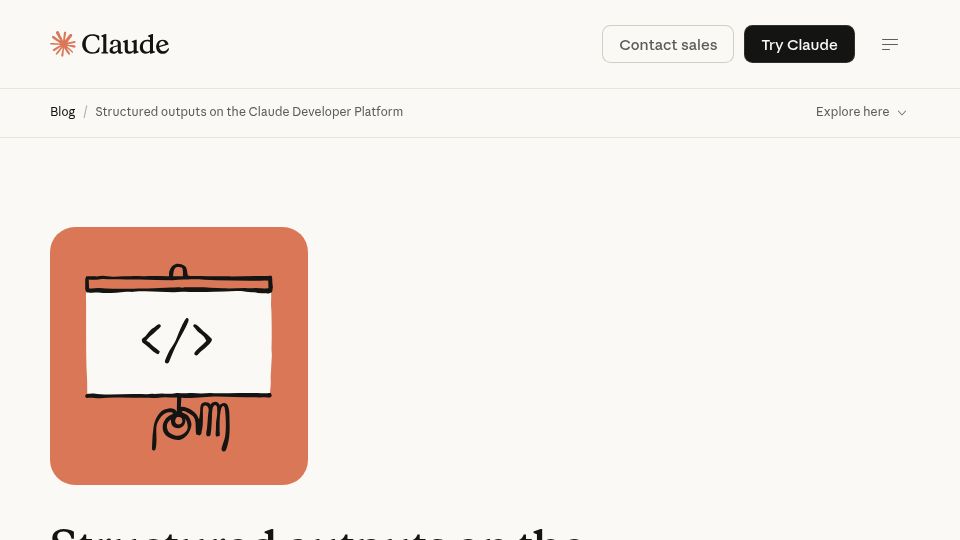960x540 pixels.
Task: Click the Claude logo in the header
Action: tap(110, 44)
